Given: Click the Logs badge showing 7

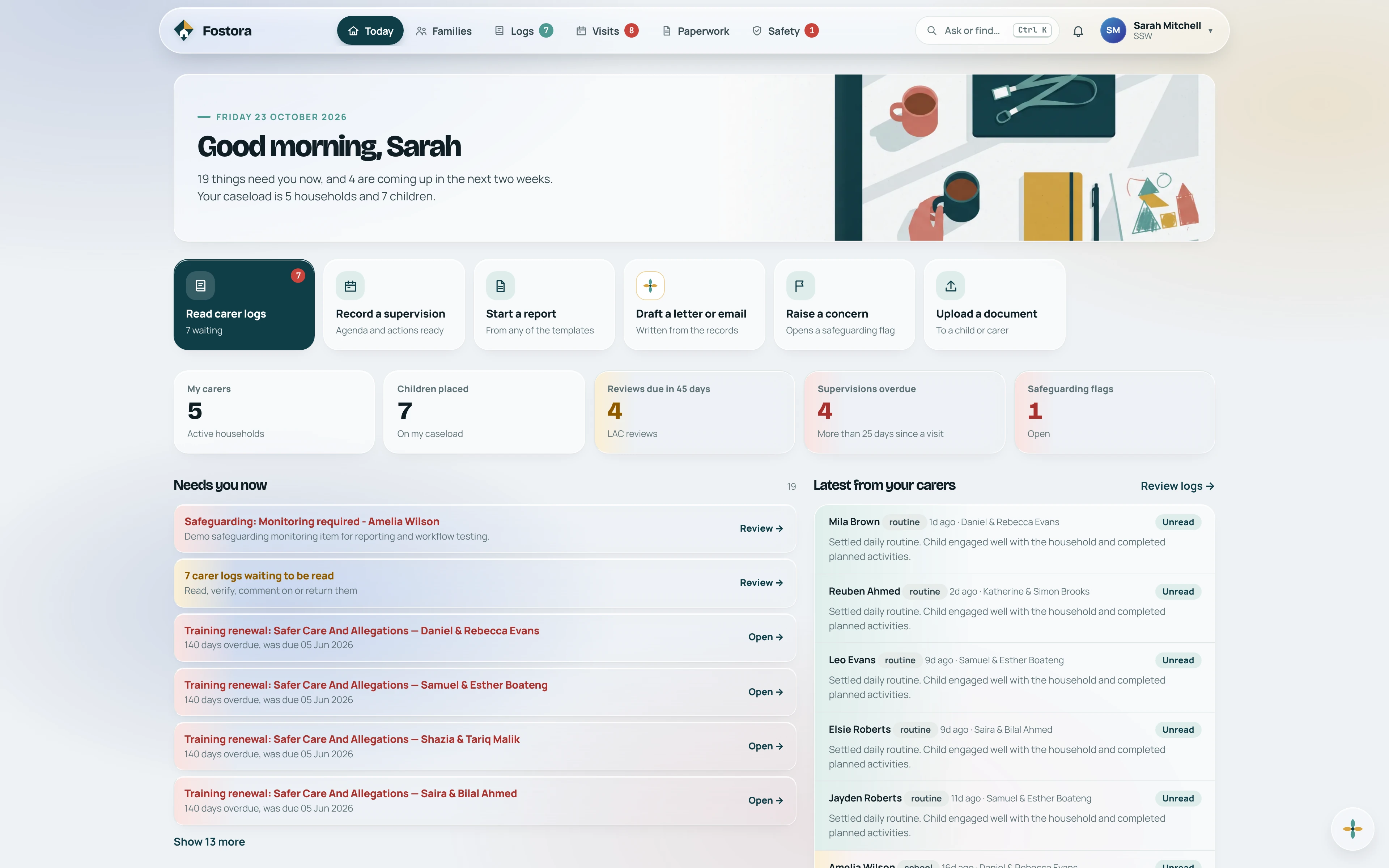Looking at the screenshot, I should [x=546, y=30].
